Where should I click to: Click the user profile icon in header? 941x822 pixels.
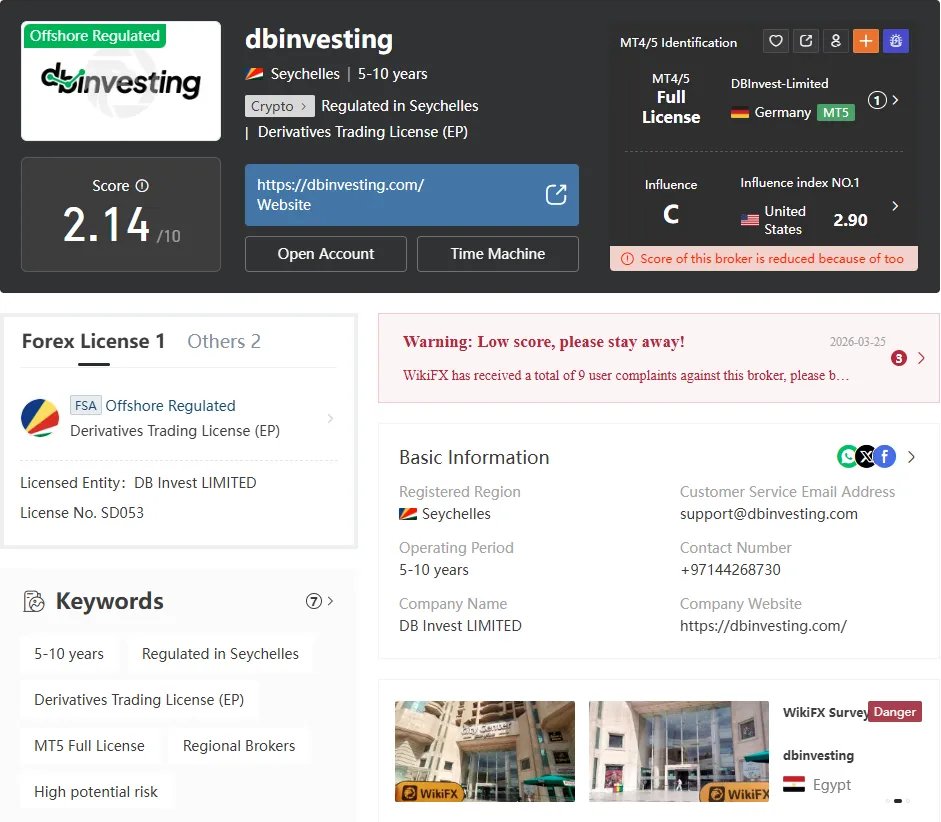[835, 41]
